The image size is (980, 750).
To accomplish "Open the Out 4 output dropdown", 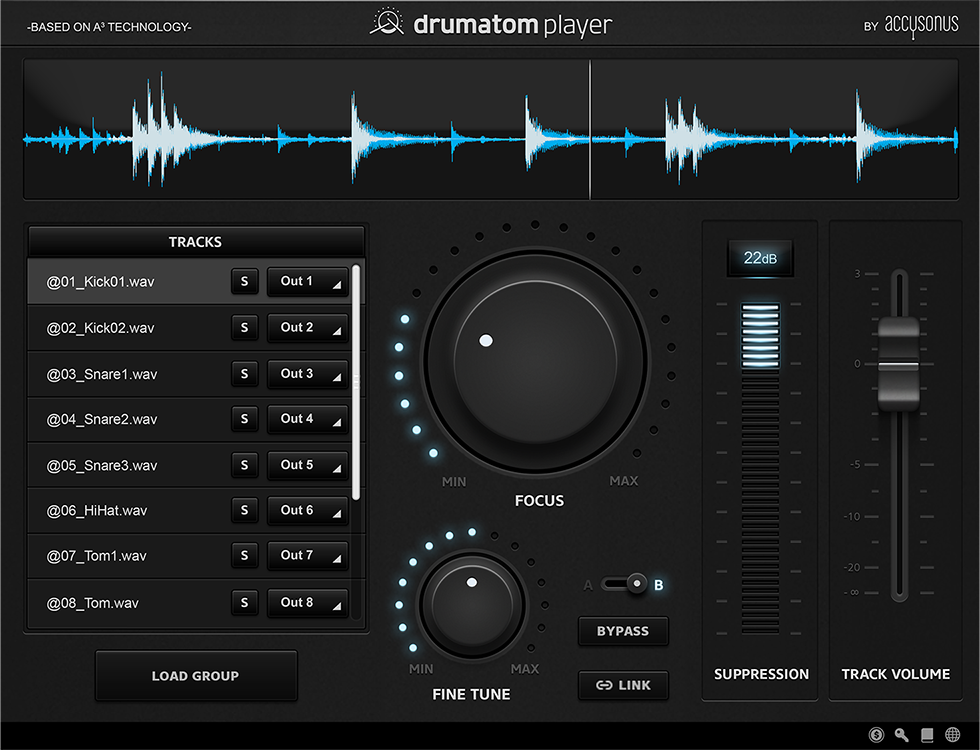I will tap(308, 419).
